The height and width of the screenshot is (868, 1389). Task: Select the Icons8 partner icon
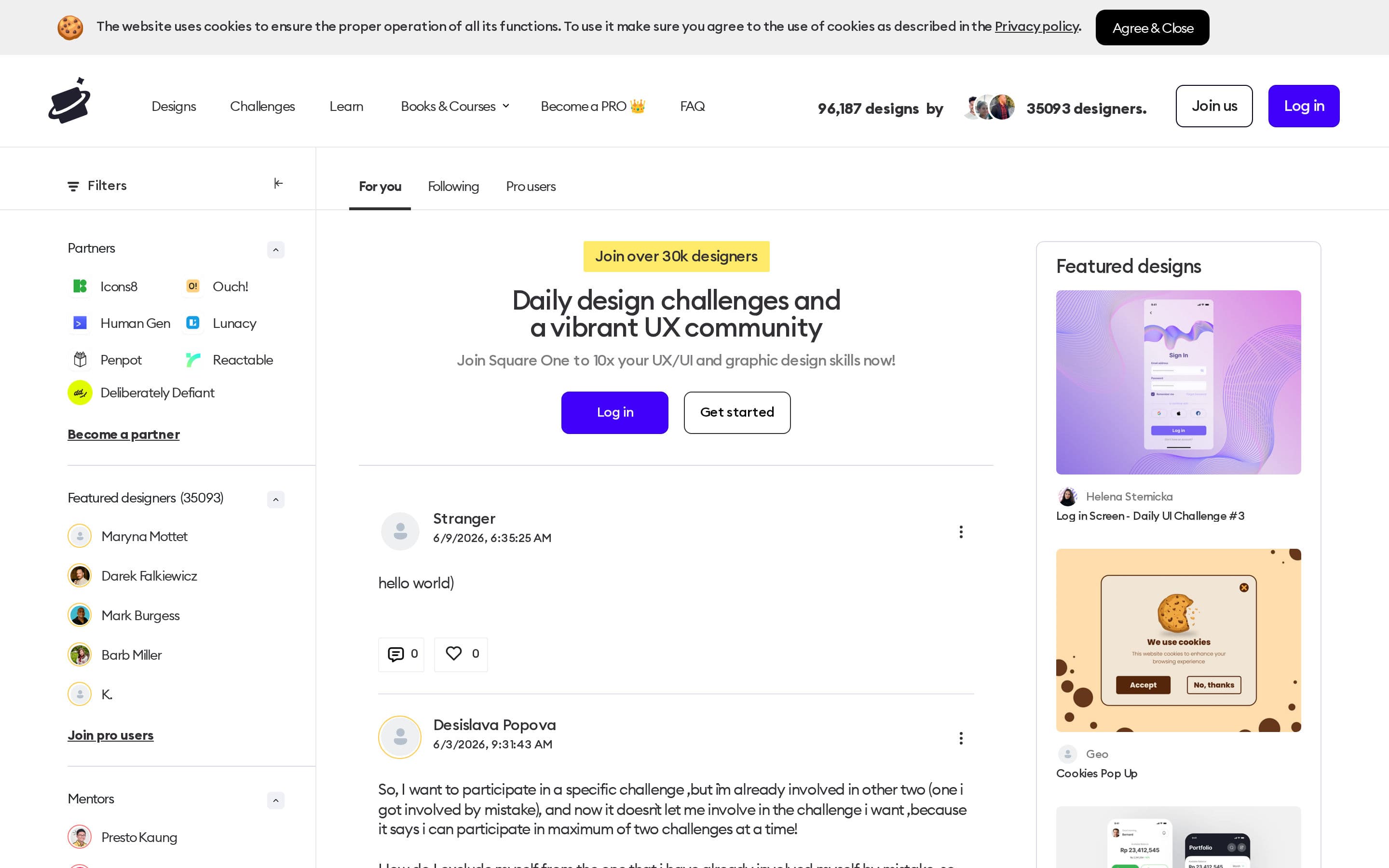point(80,286)
